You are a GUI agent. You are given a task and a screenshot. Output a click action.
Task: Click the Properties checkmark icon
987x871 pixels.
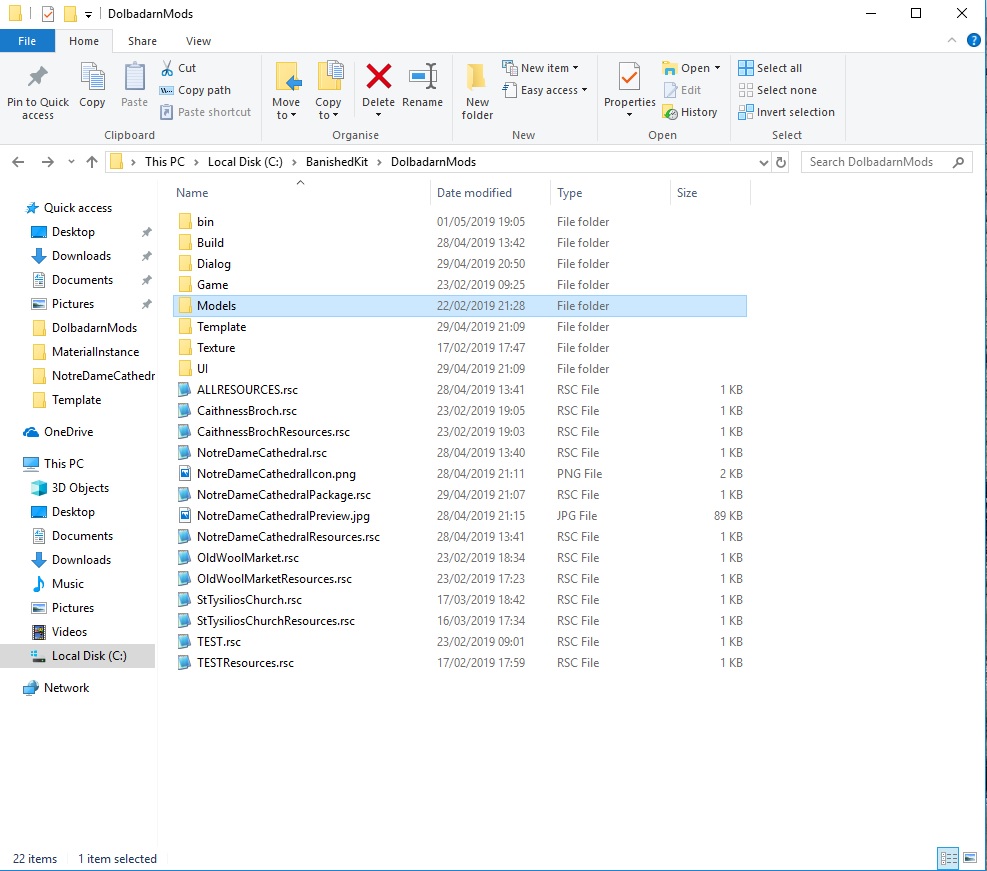[x=629, y=77]
